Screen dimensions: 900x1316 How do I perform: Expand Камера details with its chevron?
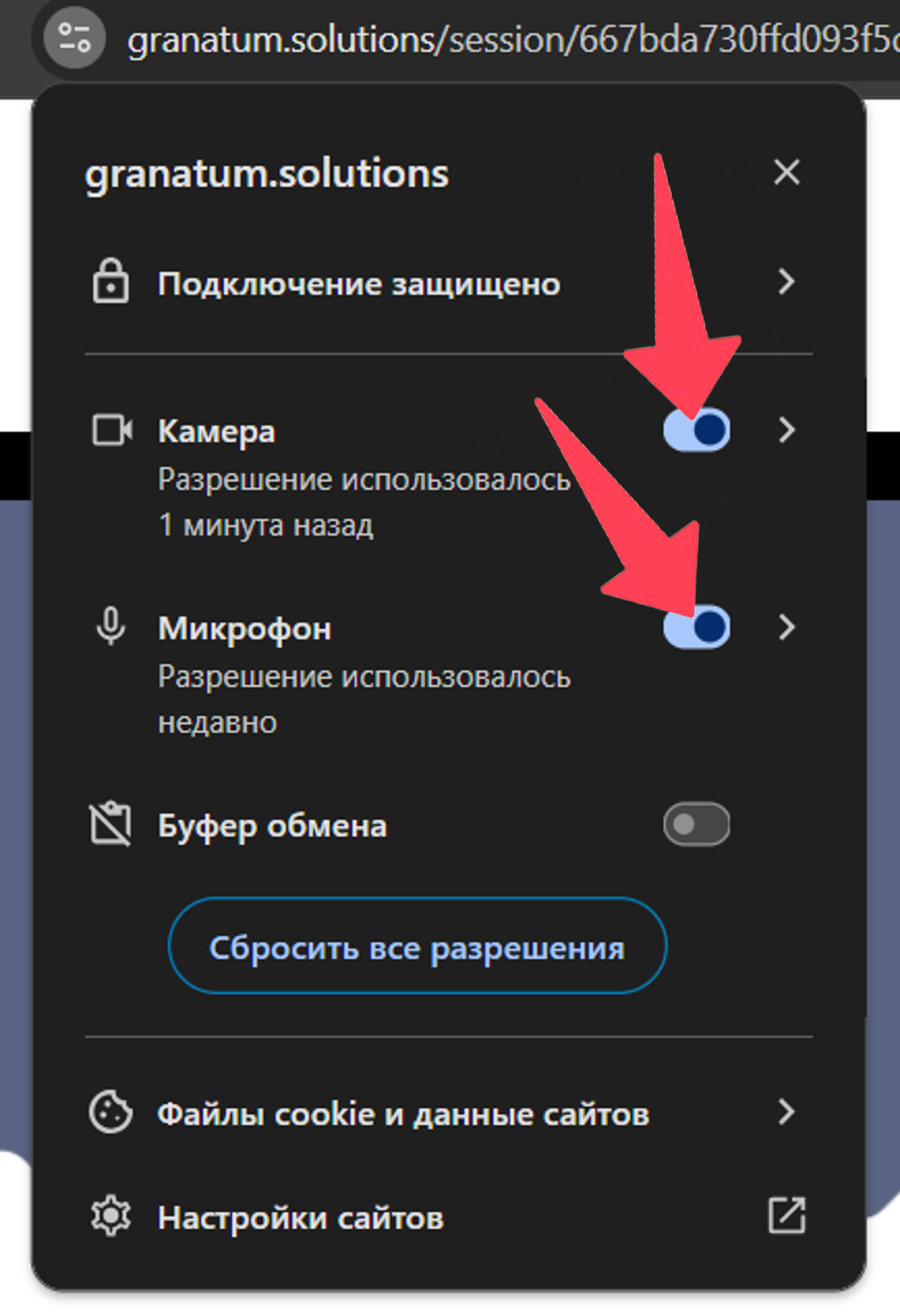[787, 430]
